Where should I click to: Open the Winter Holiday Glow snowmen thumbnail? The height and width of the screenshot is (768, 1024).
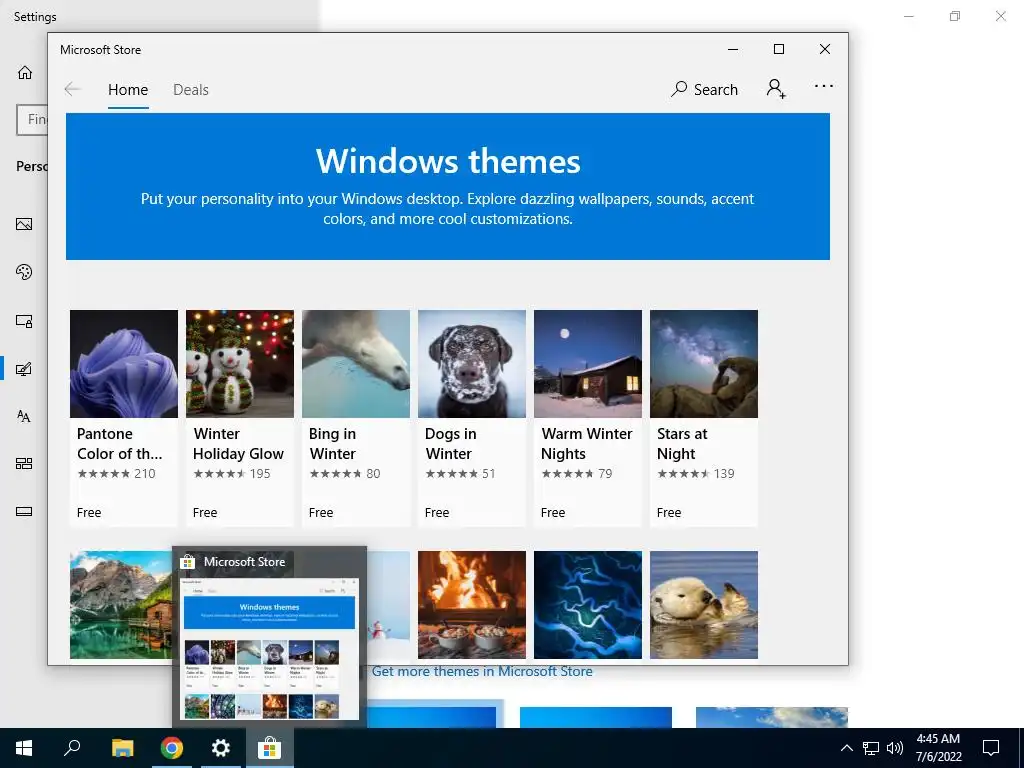[x=240, y=364]
